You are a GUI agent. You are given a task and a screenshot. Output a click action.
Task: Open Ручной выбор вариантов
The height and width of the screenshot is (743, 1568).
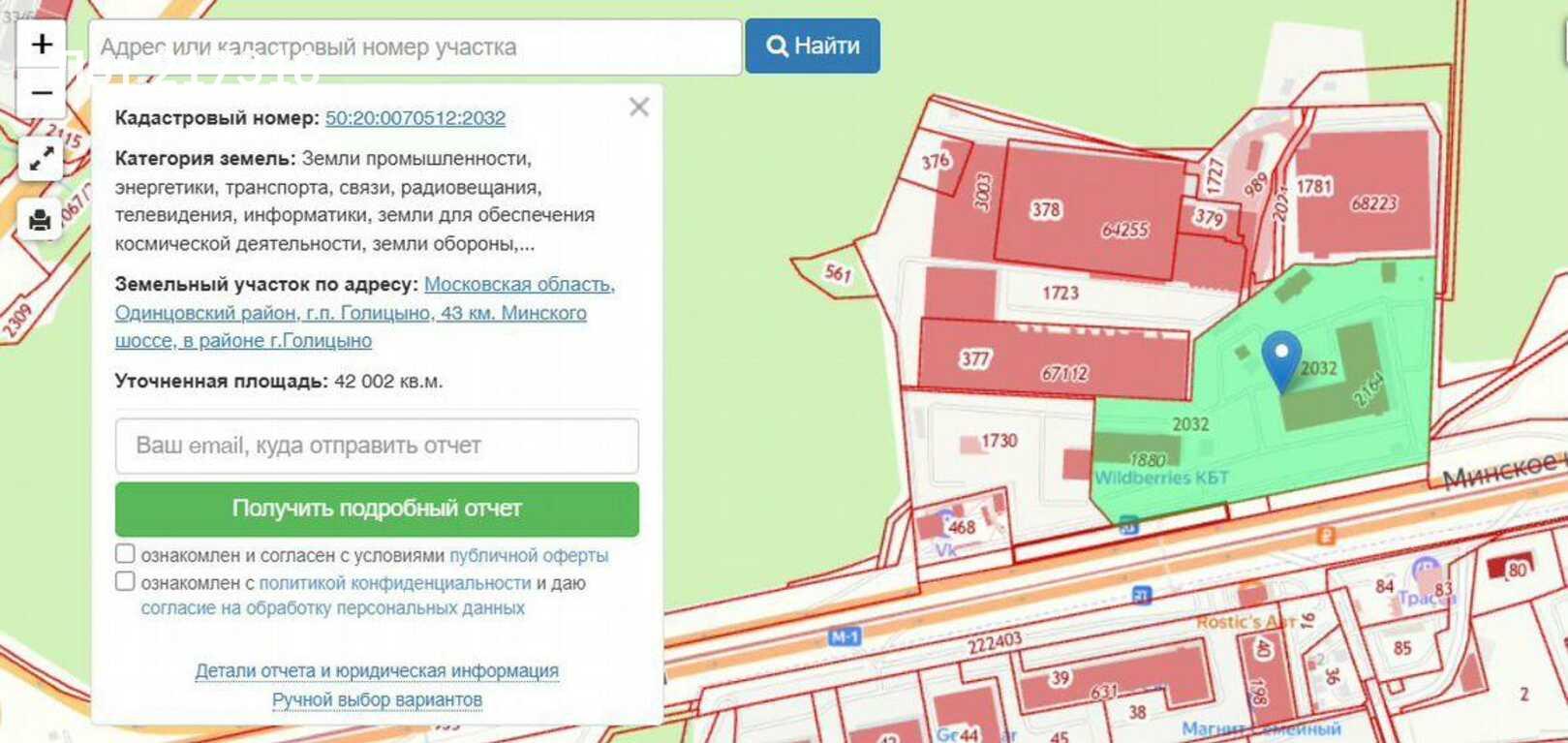(x=377, y=699)
